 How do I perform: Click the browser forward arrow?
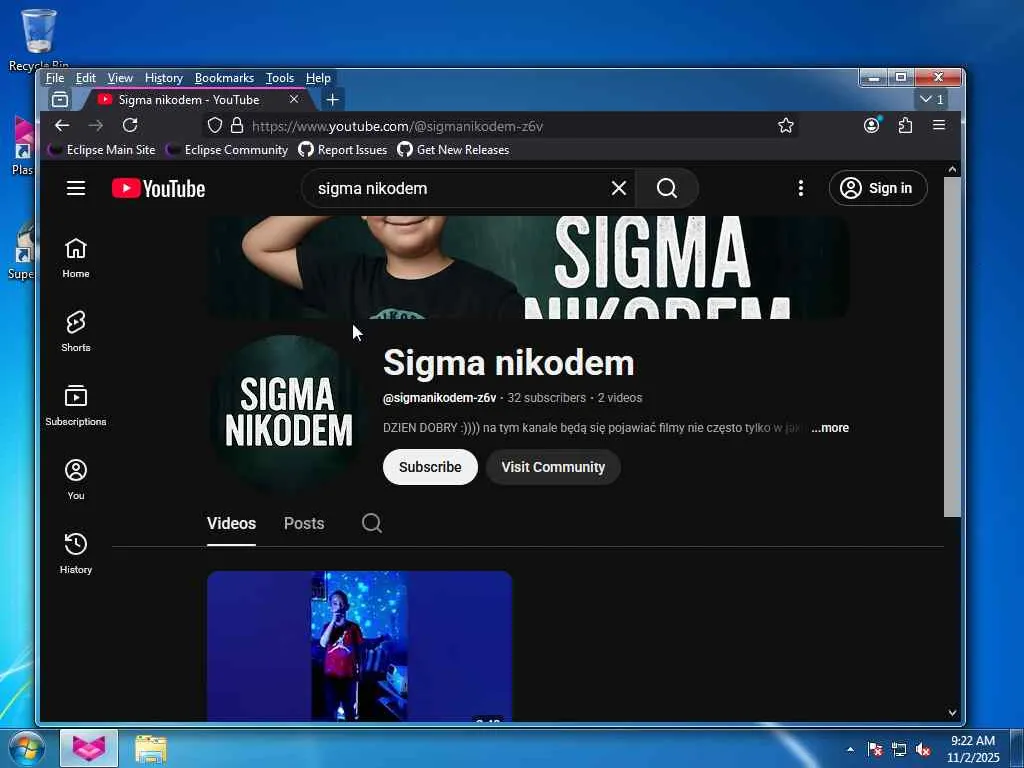click(96, 125)
